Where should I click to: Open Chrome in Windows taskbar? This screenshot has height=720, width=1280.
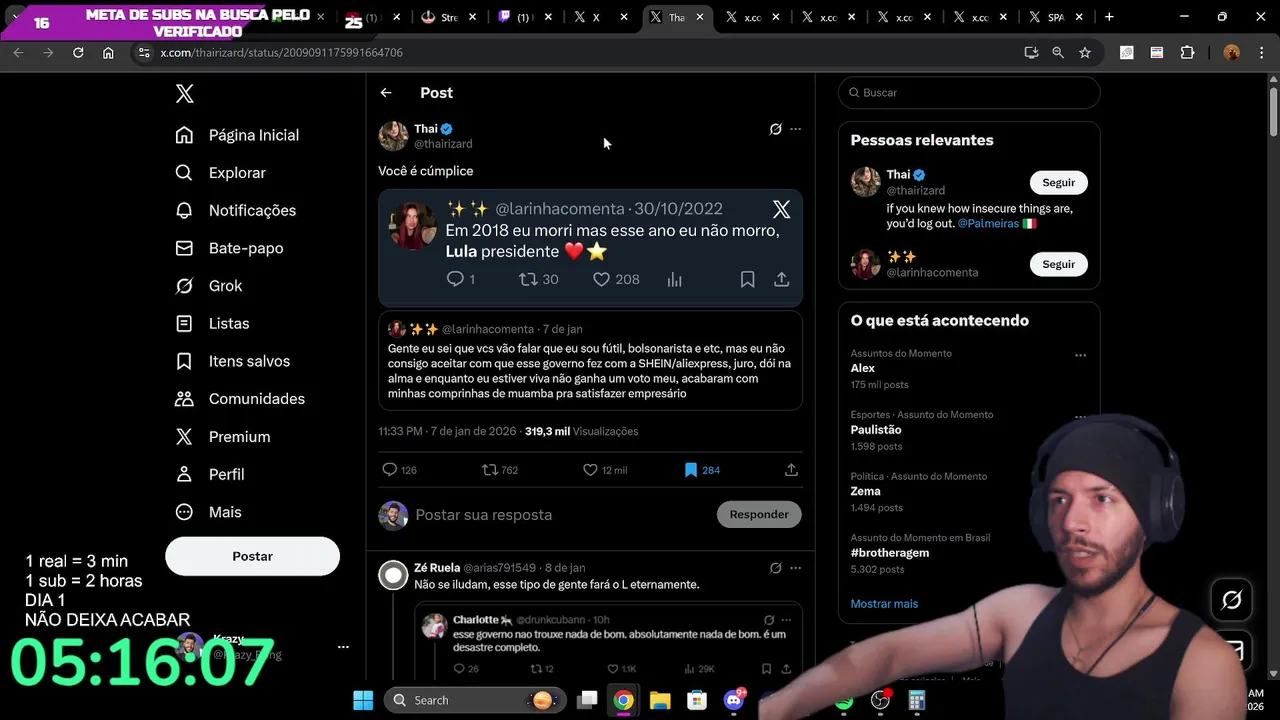click(623, 700)
